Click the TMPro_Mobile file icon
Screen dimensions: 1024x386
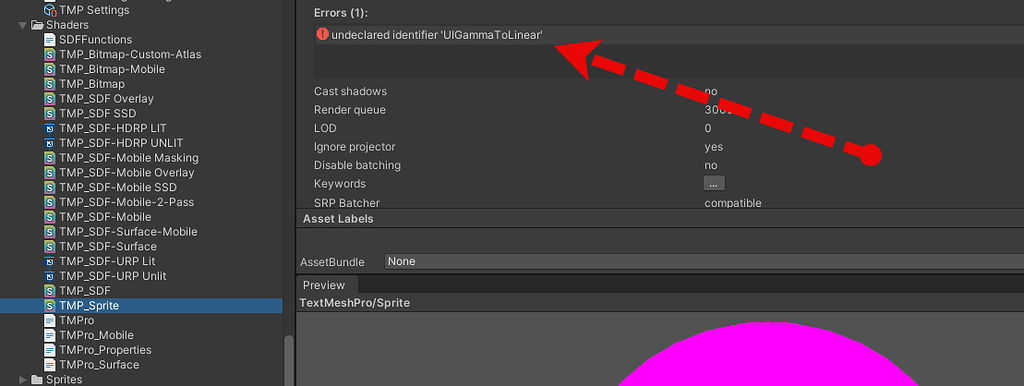coord(50,335)
